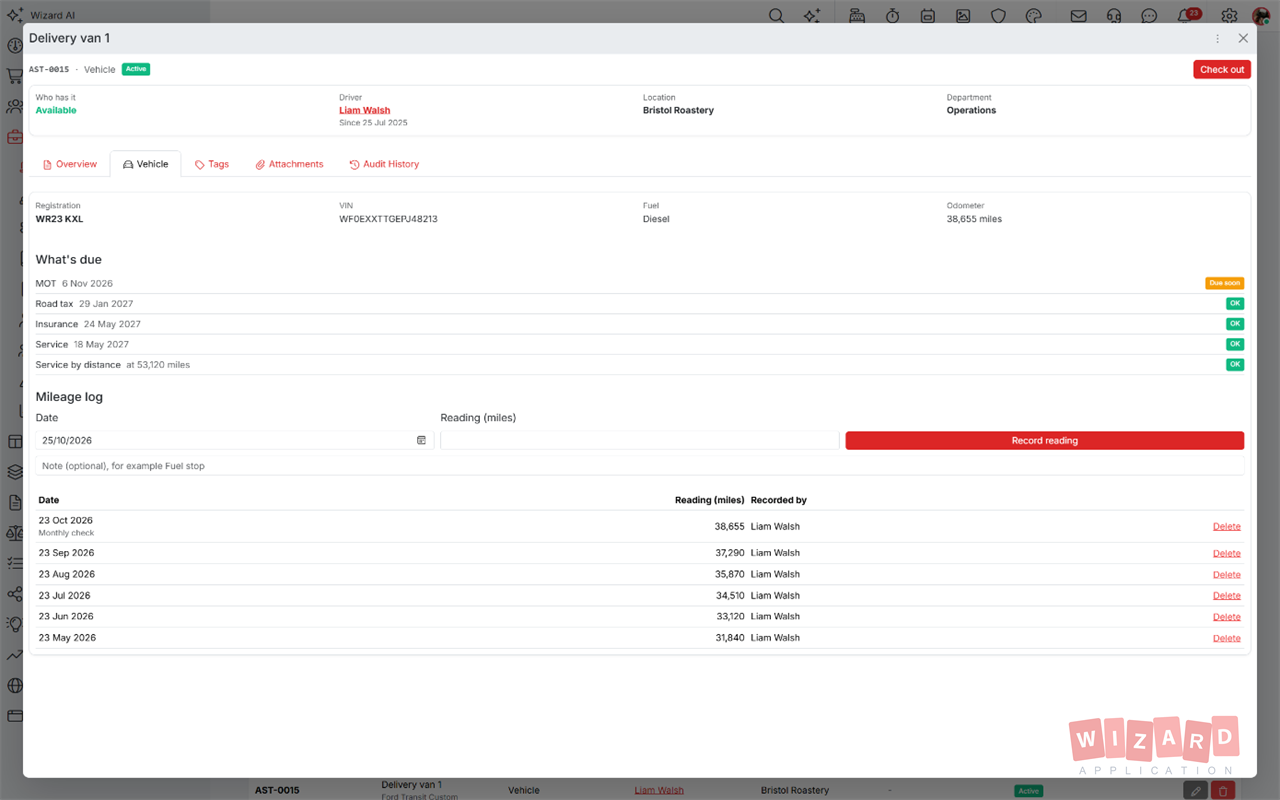Screen dimensions: 1280x800
Task: Open the mail envelope icon in top bar
Action: point(1078,15)
